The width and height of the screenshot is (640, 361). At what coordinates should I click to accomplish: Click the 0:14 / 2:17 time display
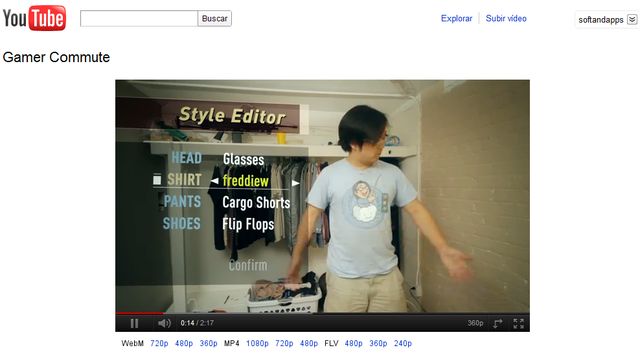click(x=197, y=323)
